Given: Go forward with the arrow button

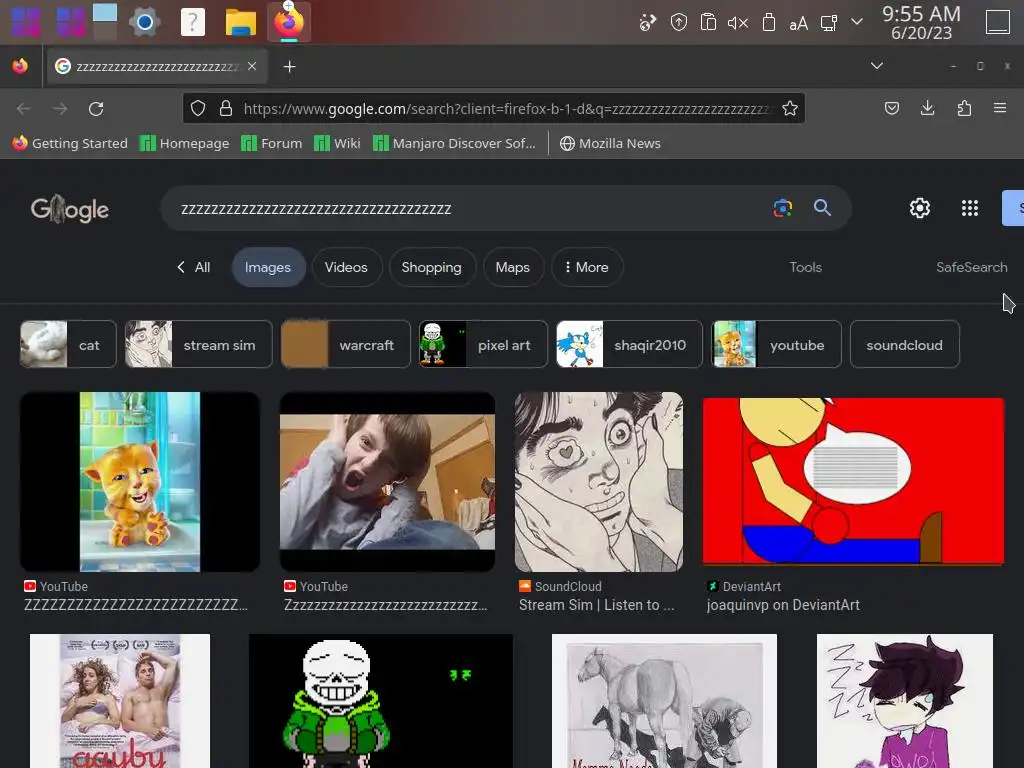Looking at the screenshot, I should (60, 108).
